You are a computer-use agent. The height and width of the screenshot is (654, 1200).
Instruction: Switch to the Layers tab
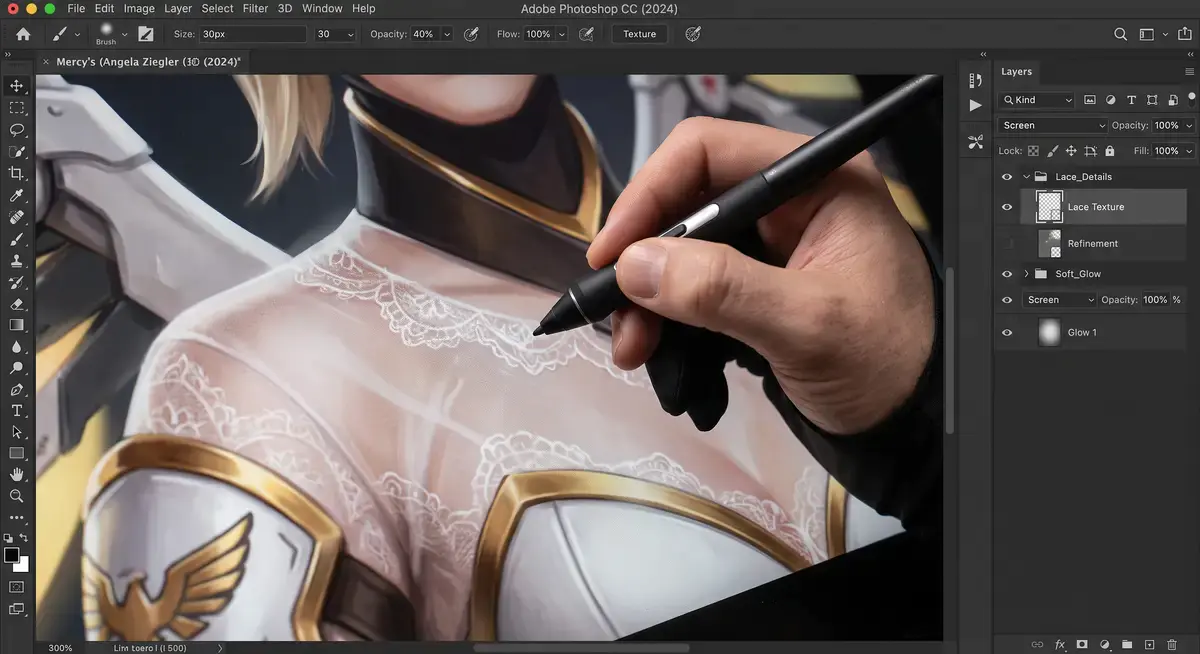(1016, 72)
